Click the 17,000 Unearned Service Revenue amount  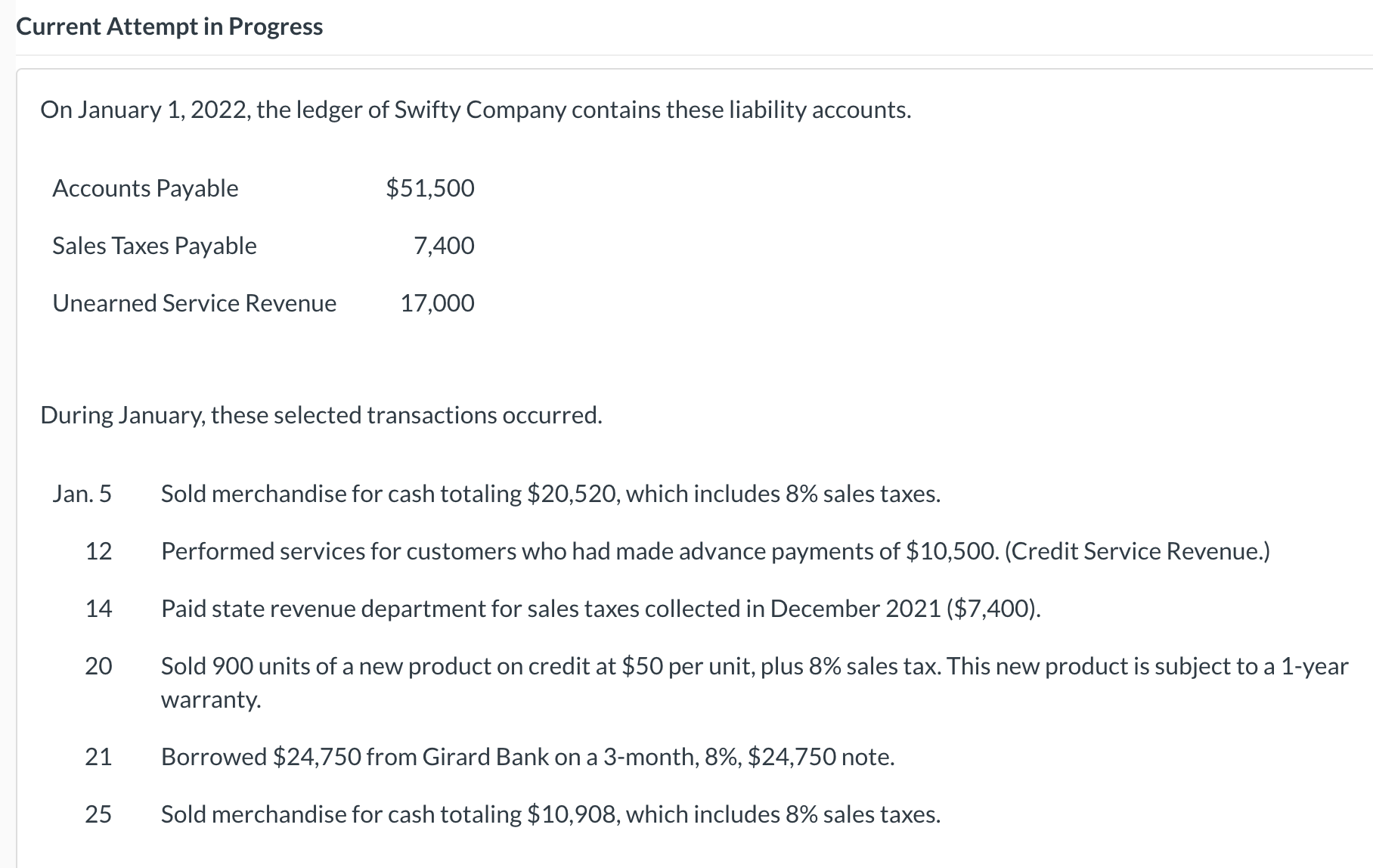437,303
